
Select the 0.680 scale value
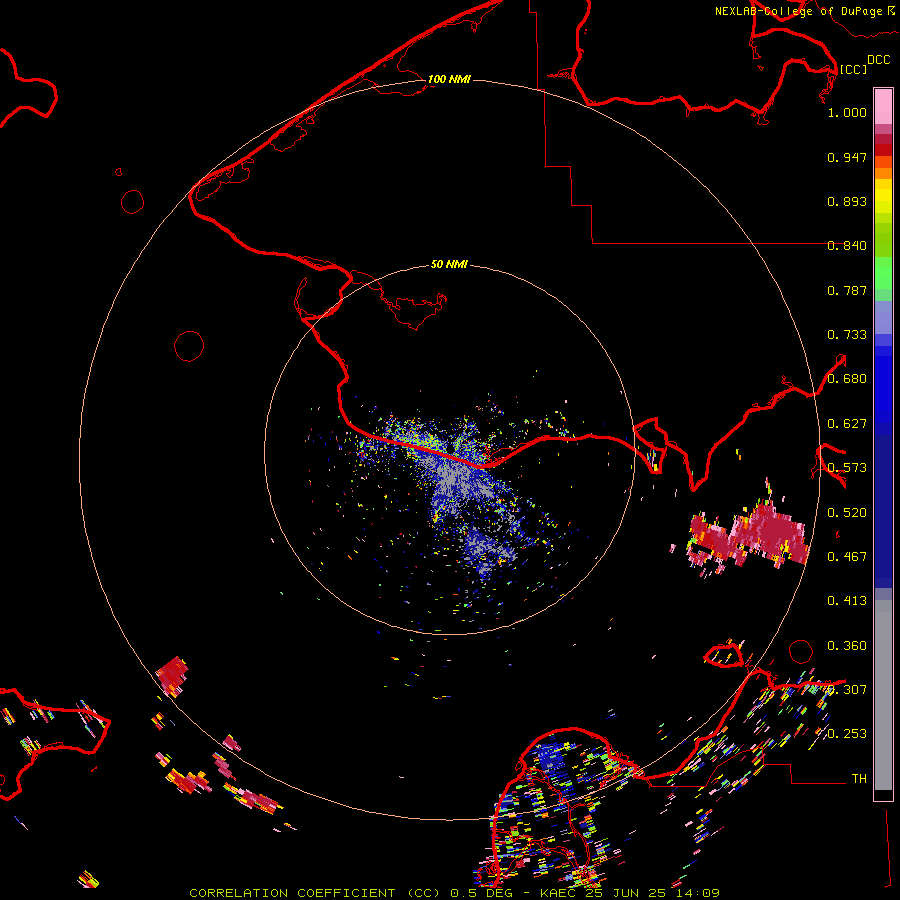(847, 379)
